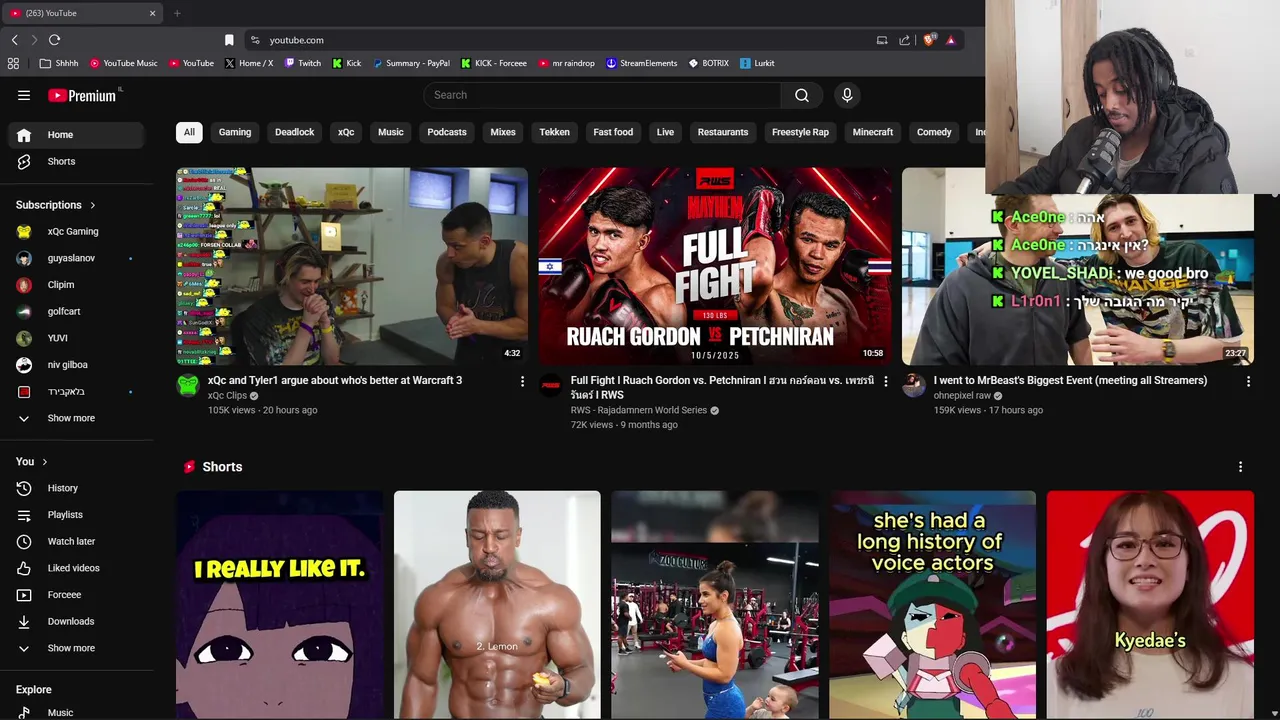Image resolution: width=1280 pixels, height=720 pixels.
Task: Open the Subscriptions section chevron
Action: pos(92,205)
